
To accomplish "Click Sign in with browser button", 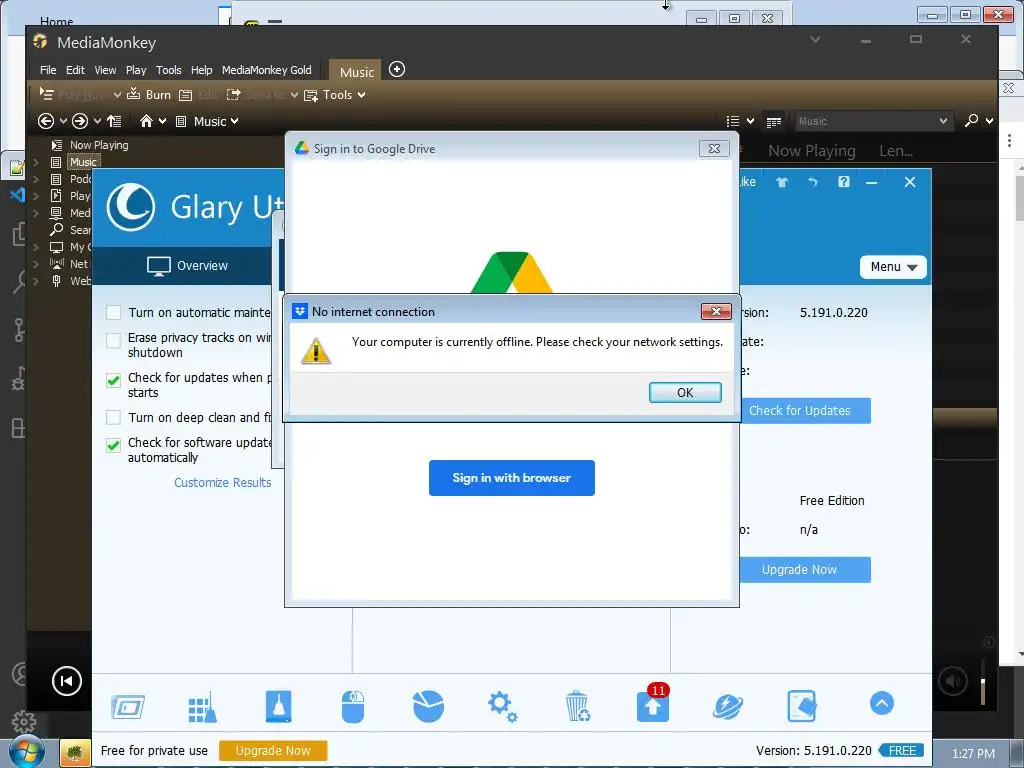I will (511, 478).
